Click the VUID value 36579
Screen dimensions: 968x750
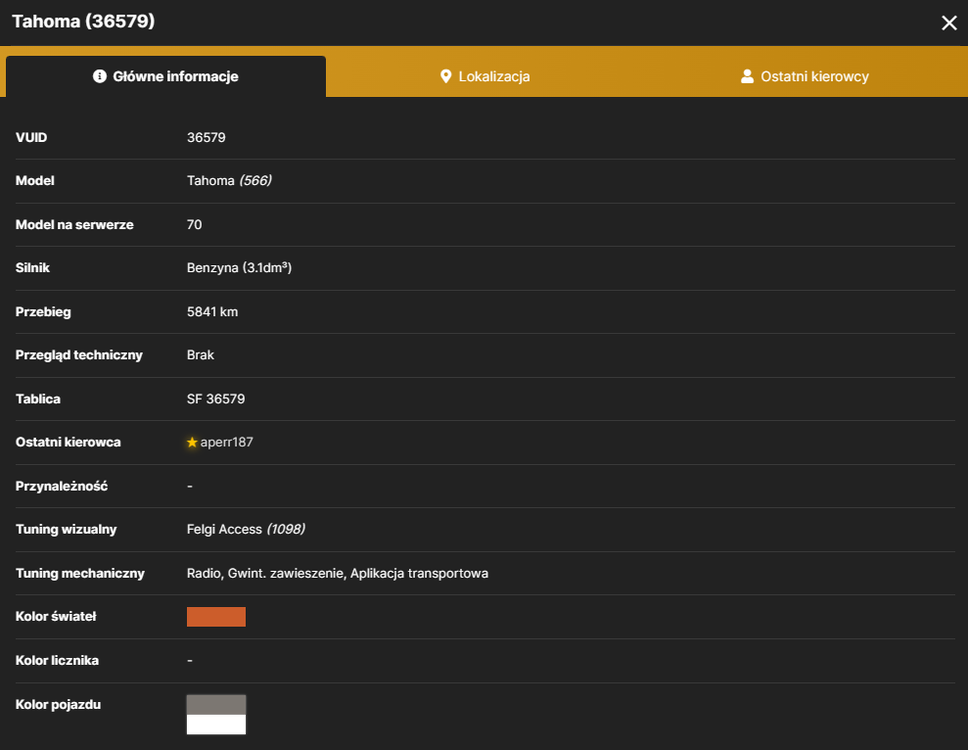click(x=206, y=137)
